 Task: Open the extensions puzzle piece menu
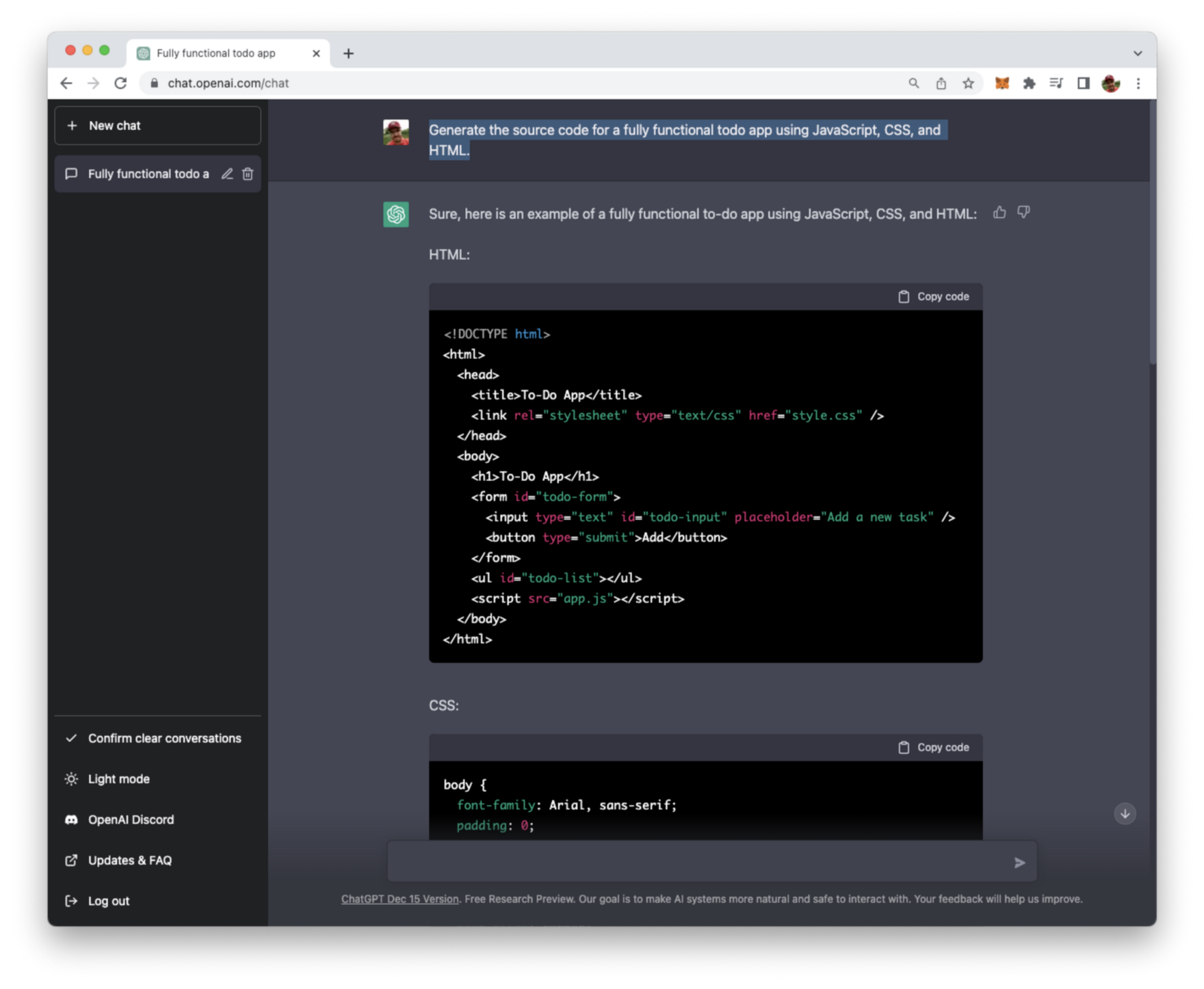pos(1030,83)
